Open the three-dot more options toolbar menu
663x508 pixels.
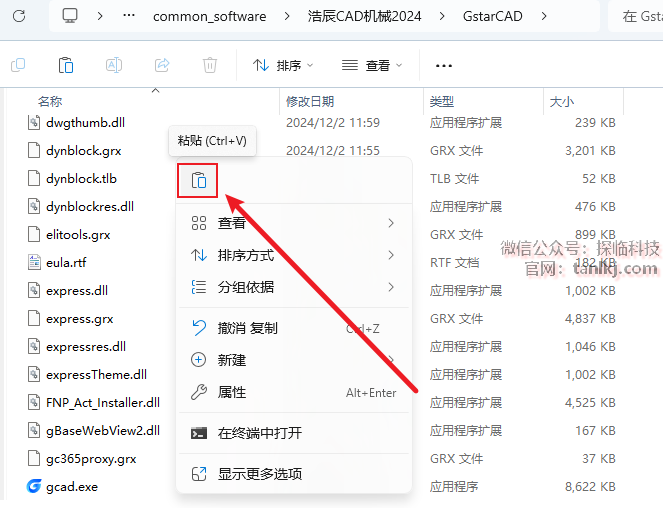tap(444, 65)
